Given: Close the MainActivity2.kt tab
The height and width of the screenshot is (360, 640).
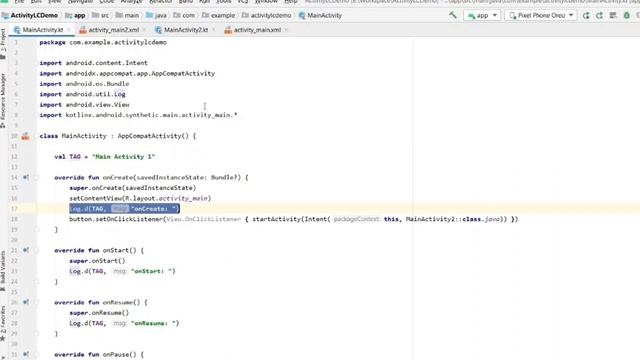Looking at the screenshot, I should [213, 30].
